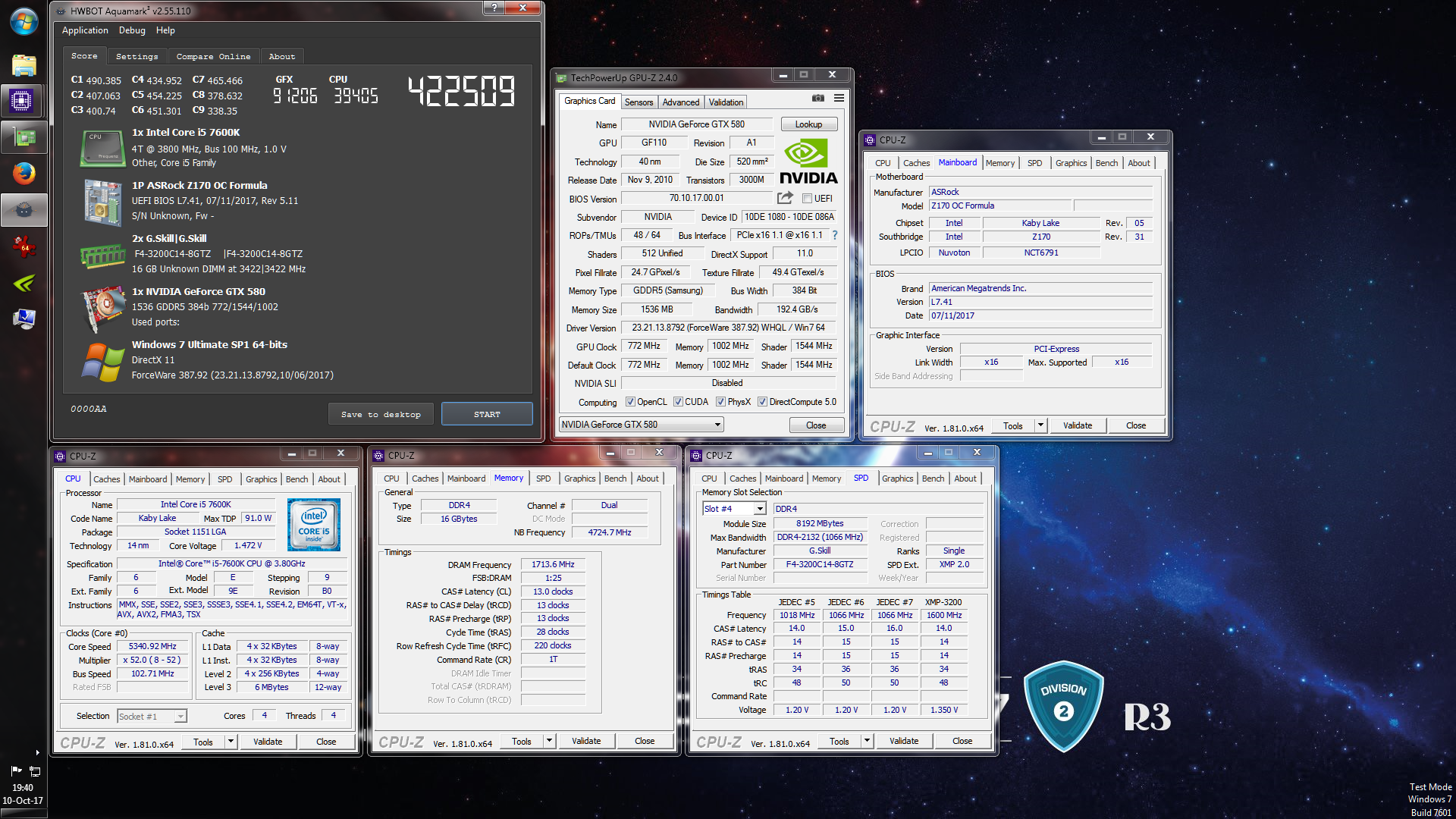Open Bench tab in the CPU-Z Mainboard window
This screenshot has width=1456, height=819.
coord(1106,163)
